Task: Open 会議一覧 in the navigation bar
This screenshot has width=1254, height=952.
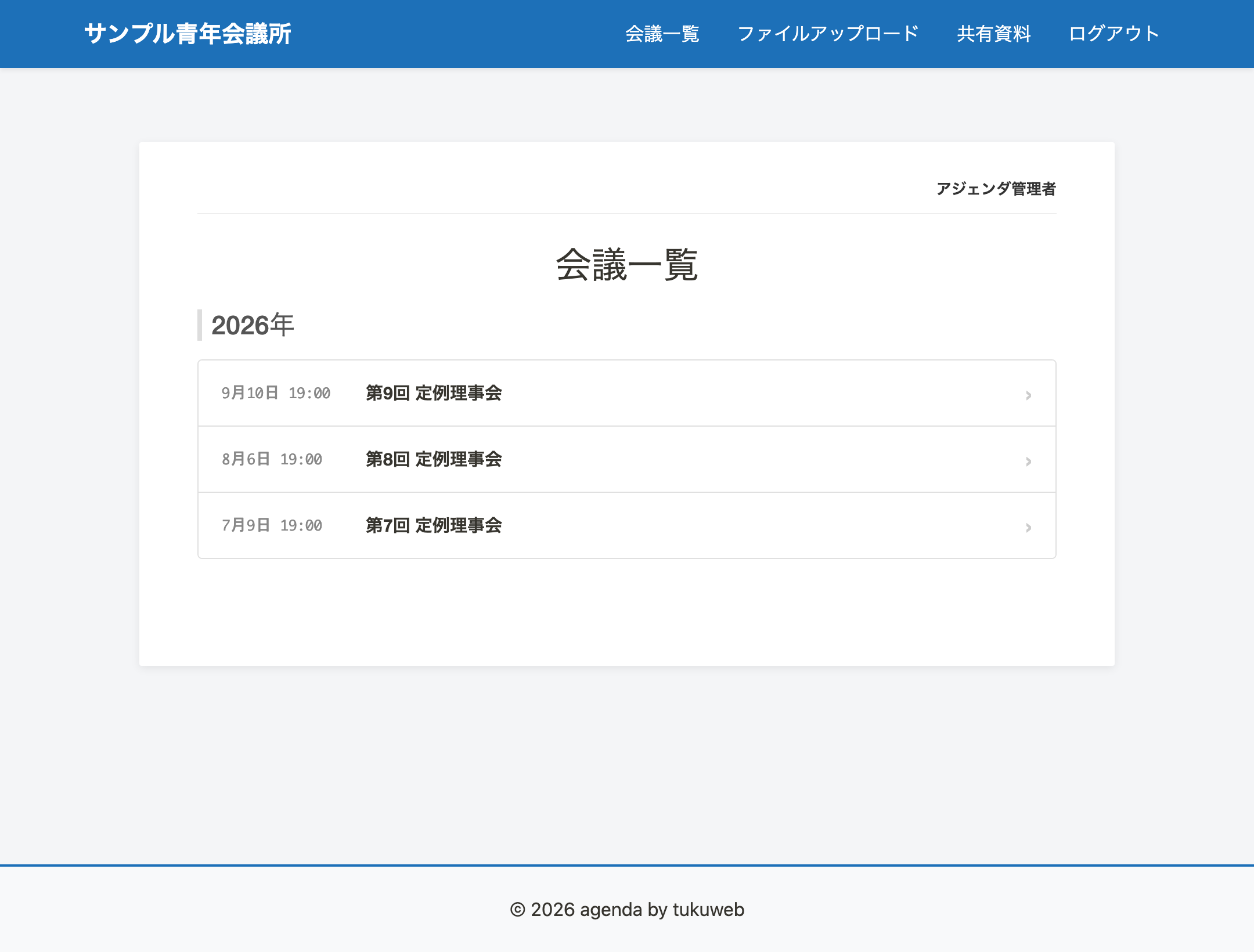Action: tap(662, 34)
